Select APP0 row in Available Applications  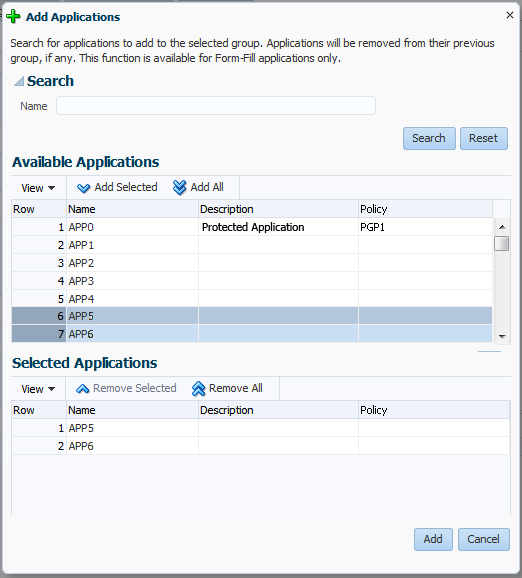tap(252, 227)
